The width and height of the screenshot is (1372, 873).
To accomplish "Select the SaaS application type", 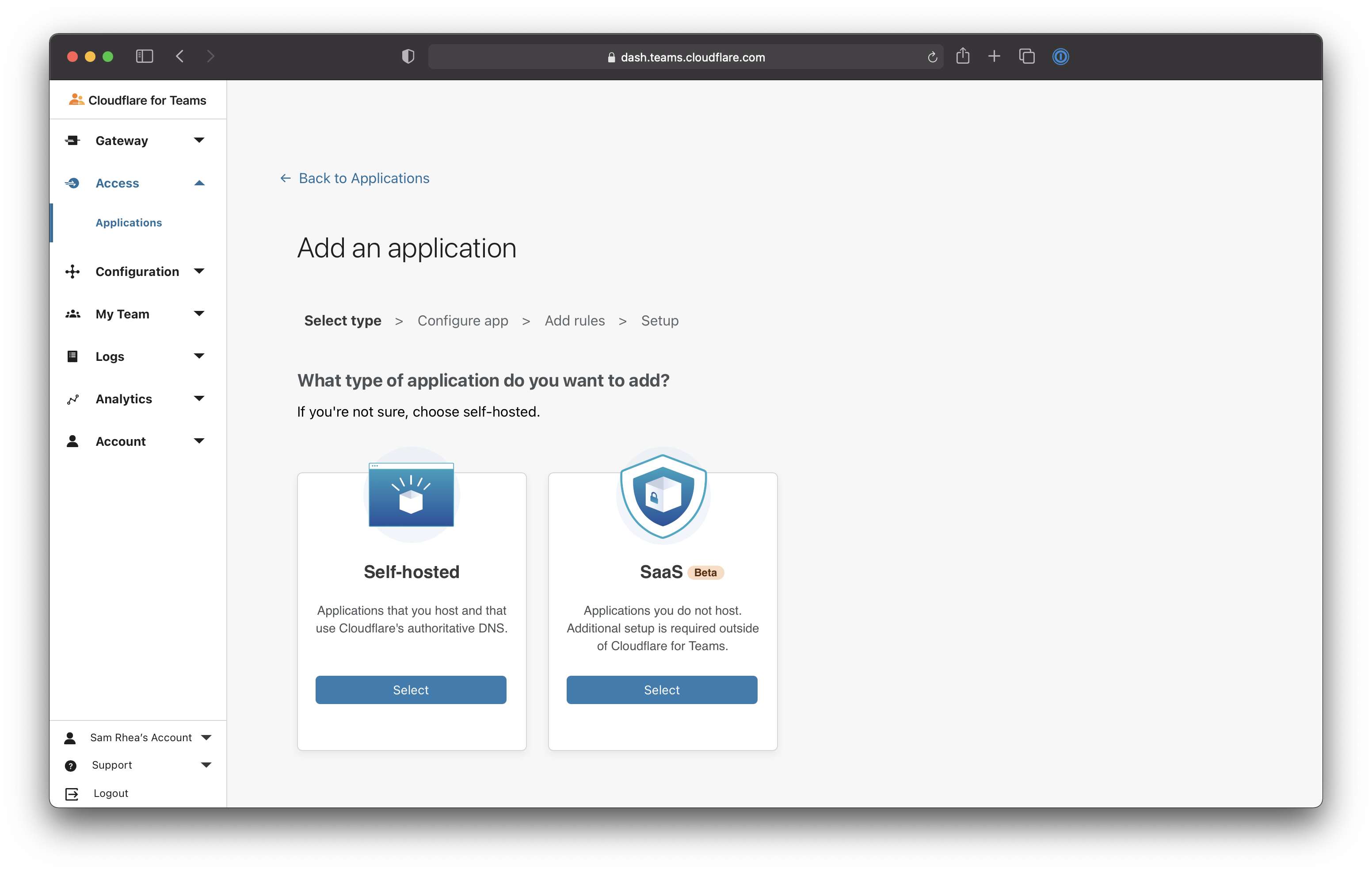I will coord(662,689).
